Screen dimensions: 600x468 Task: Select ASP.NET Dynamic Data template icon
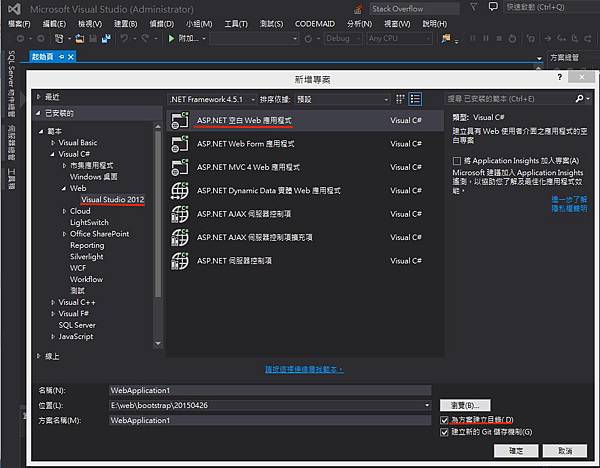(x=179, y=191)
